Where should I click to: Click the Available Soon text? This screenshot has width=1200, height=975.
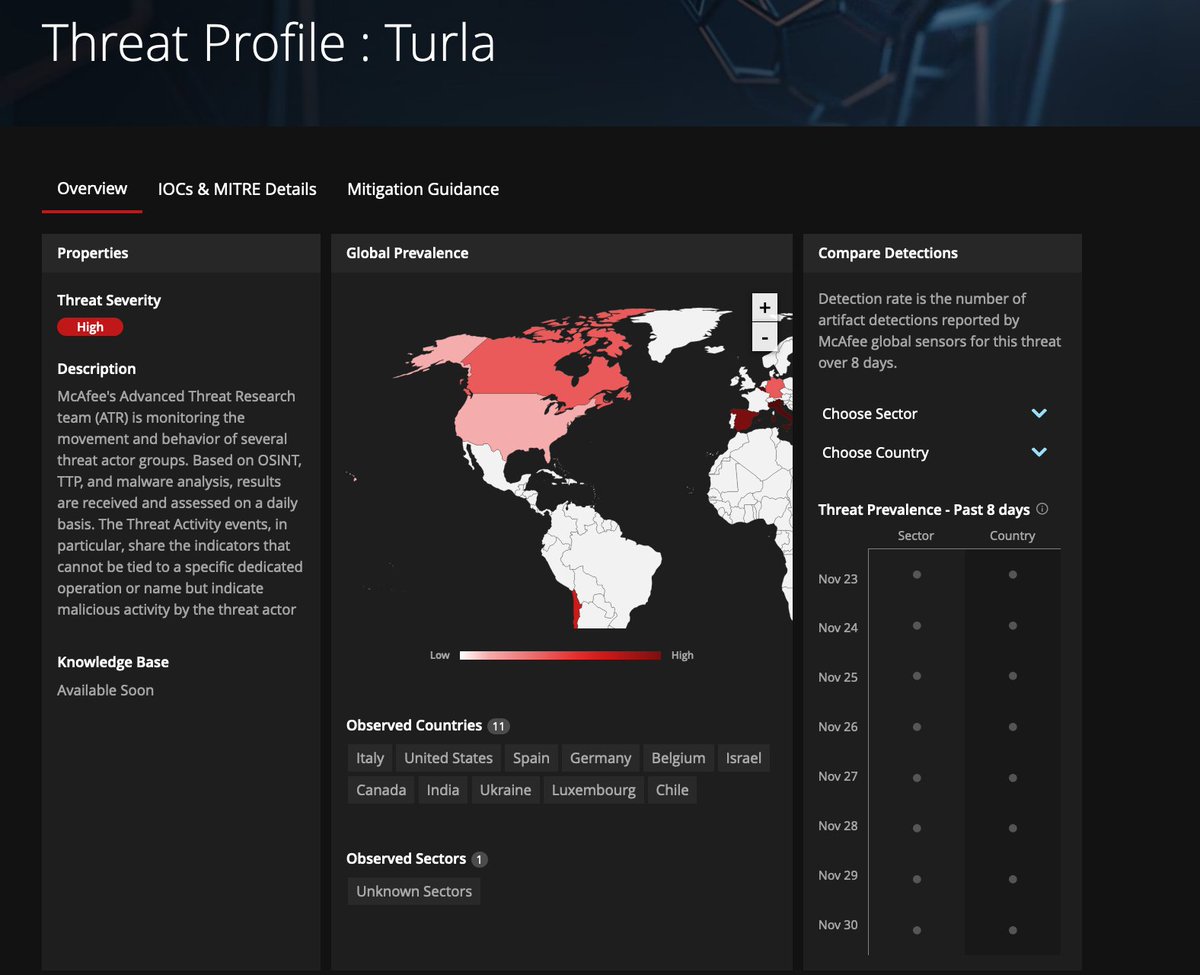click(105, 690)
